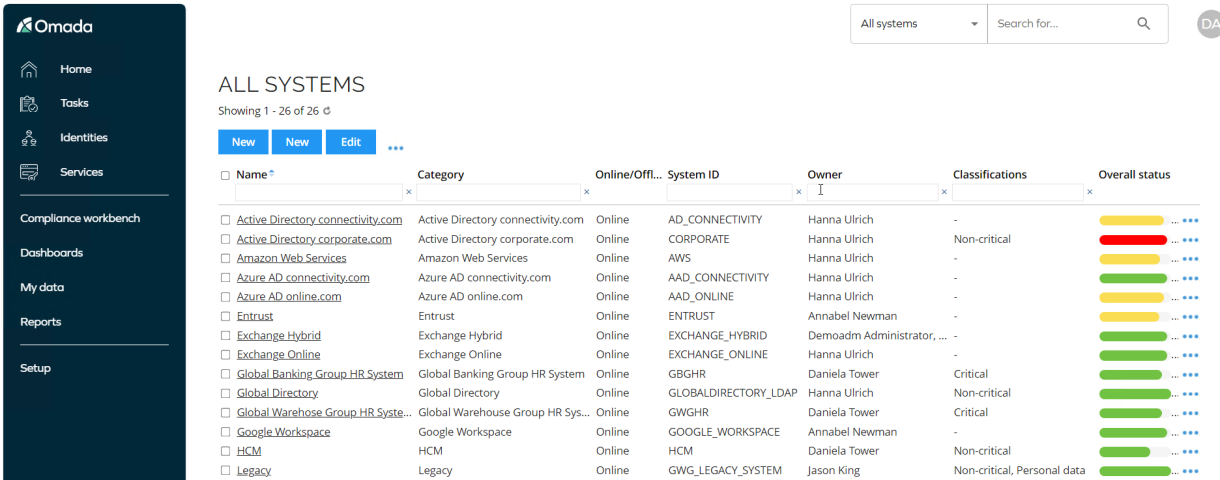This screenshot has height=480, width=1220.
Task: Clear the Owner filter with its x
Action: click(x=944, y=192)
